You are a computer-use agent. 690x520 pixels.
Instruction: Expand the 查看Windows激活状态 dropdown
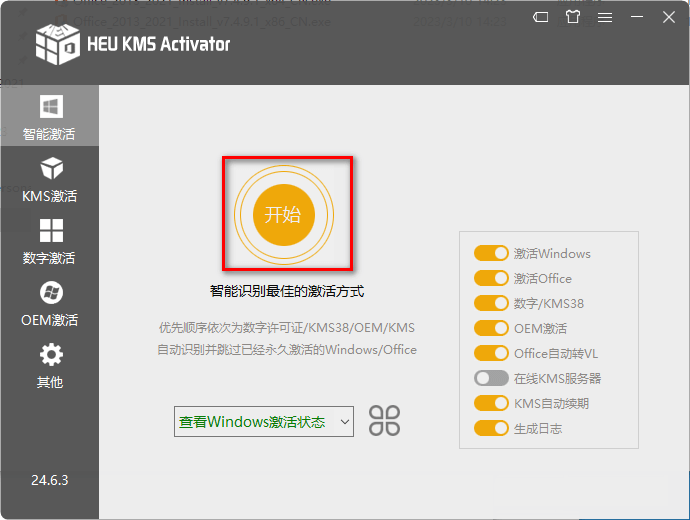click(264, 421)
